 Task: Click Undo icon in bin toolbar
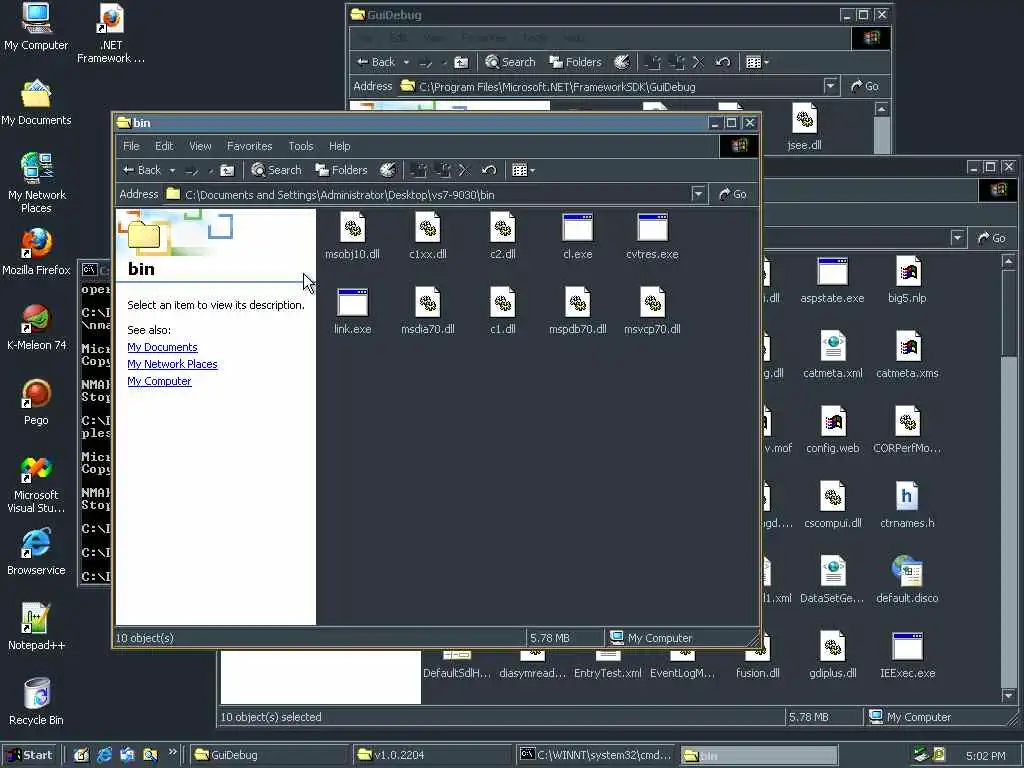pos(488,170)
